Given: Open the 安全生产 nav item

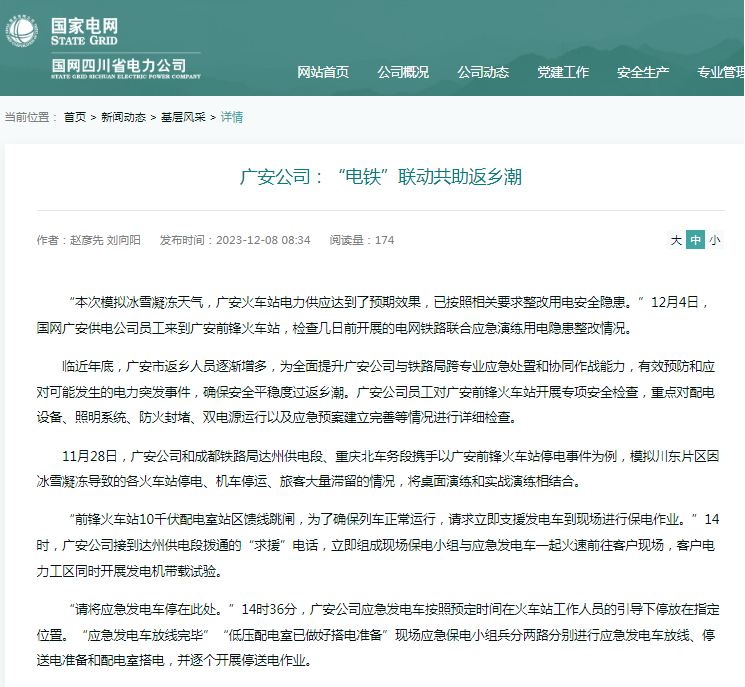Looking at the screenshot, I should click(x=643, y=72).
